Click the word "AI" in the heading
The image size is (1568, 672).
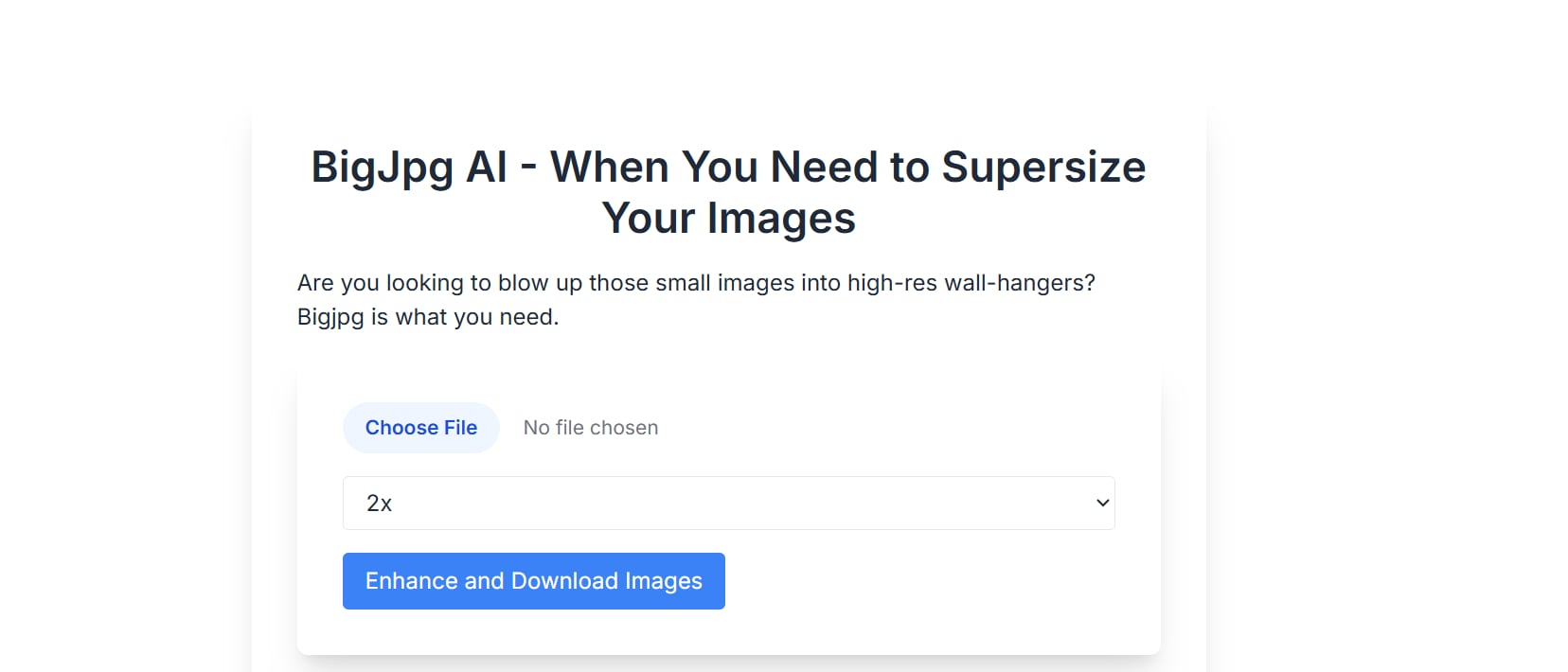click(x=487, y=168)
